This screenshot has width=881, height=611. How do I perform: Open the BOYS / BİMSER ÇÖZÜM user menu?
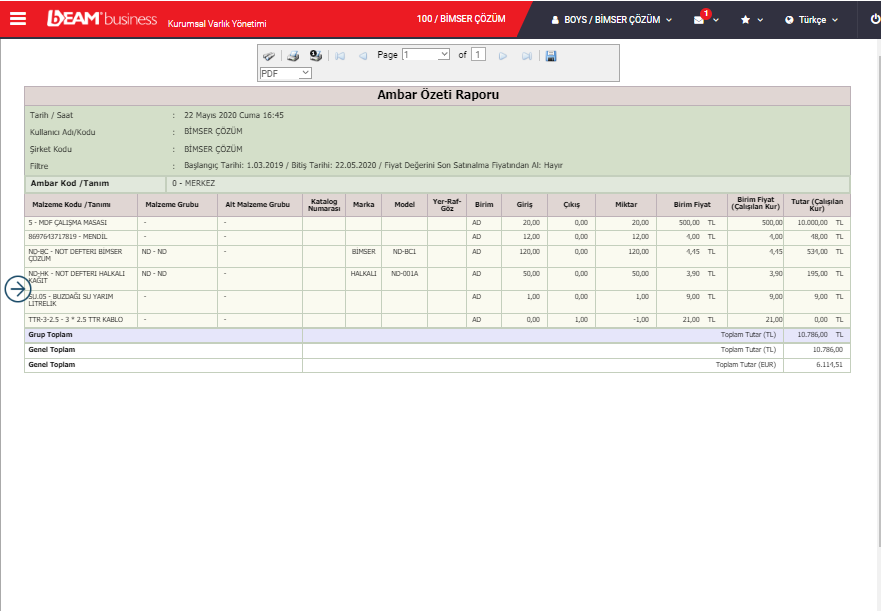pyautogui.click(x=611, y=20)
